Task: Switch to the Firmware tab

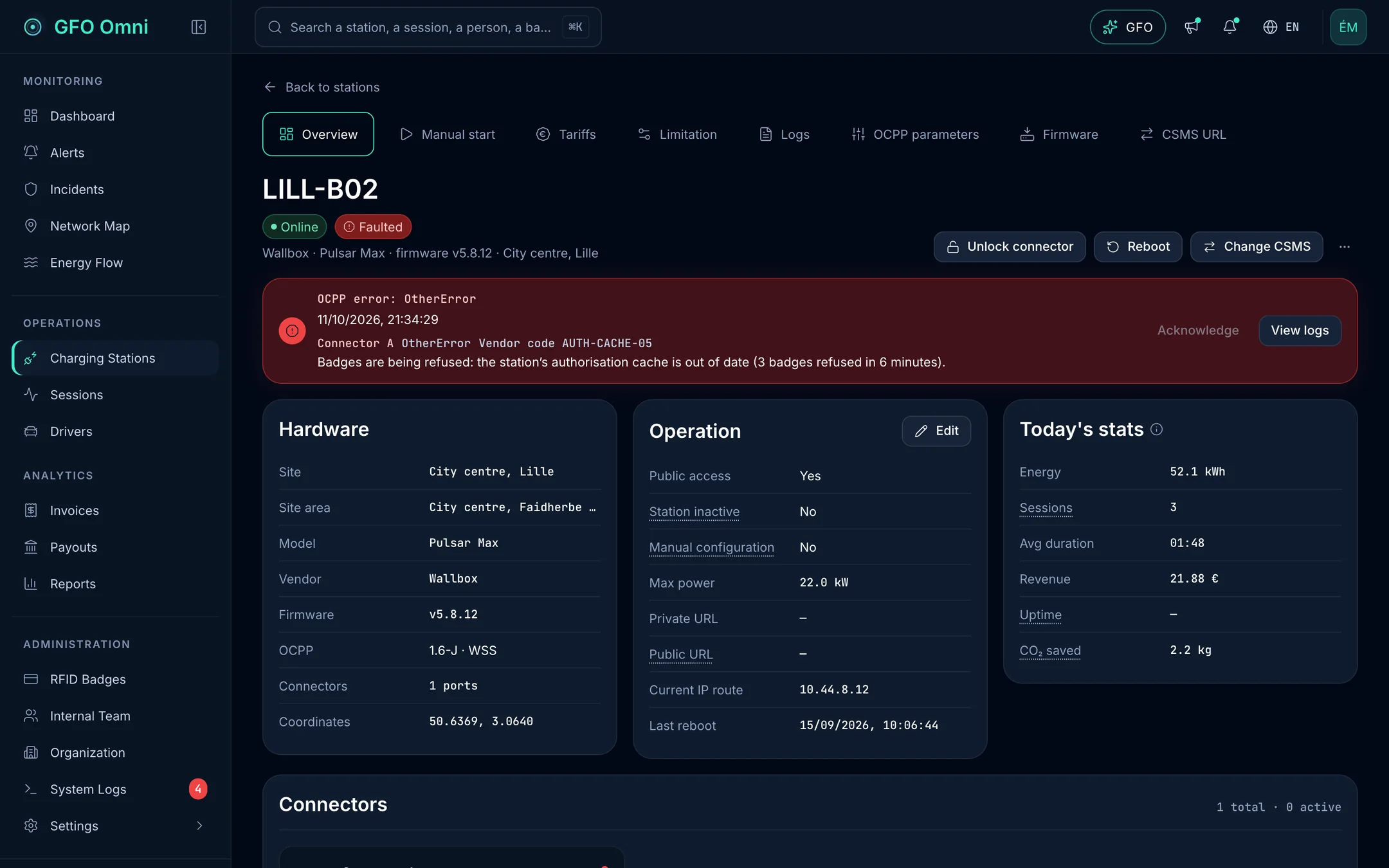Action: tap(1059, 134)
